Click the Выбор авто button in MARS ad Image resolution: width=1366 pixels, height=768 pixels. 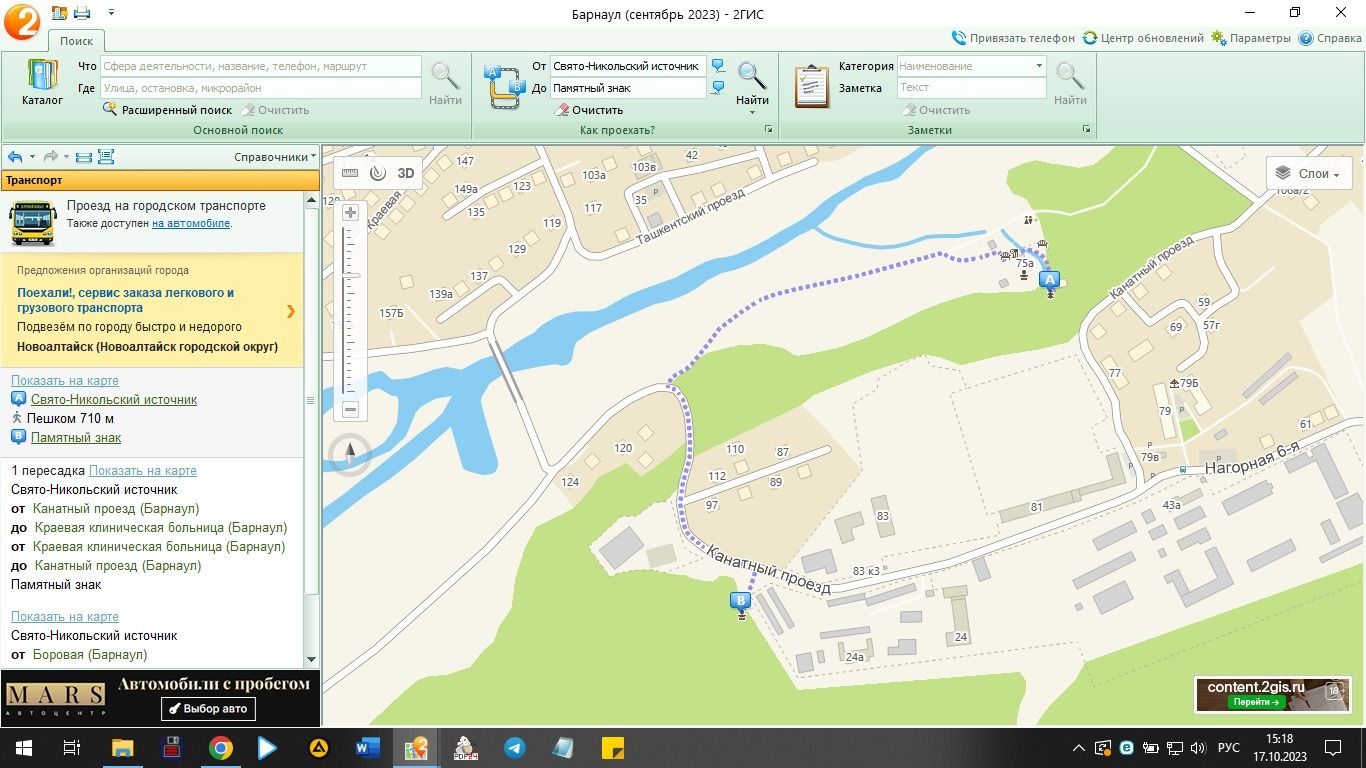click(x=208, y=709)
